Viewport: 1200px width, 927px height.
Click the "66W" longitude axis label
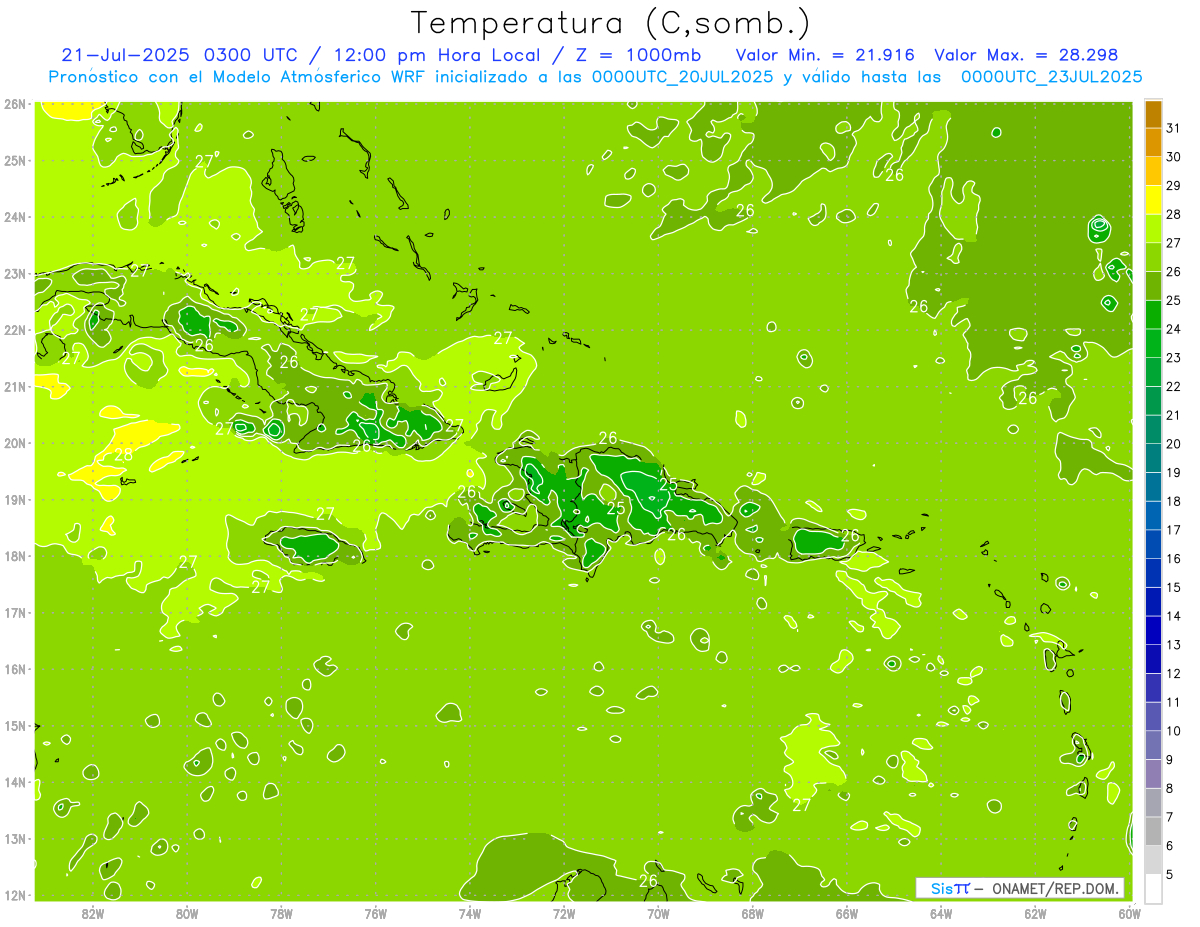tap(847, 913)
